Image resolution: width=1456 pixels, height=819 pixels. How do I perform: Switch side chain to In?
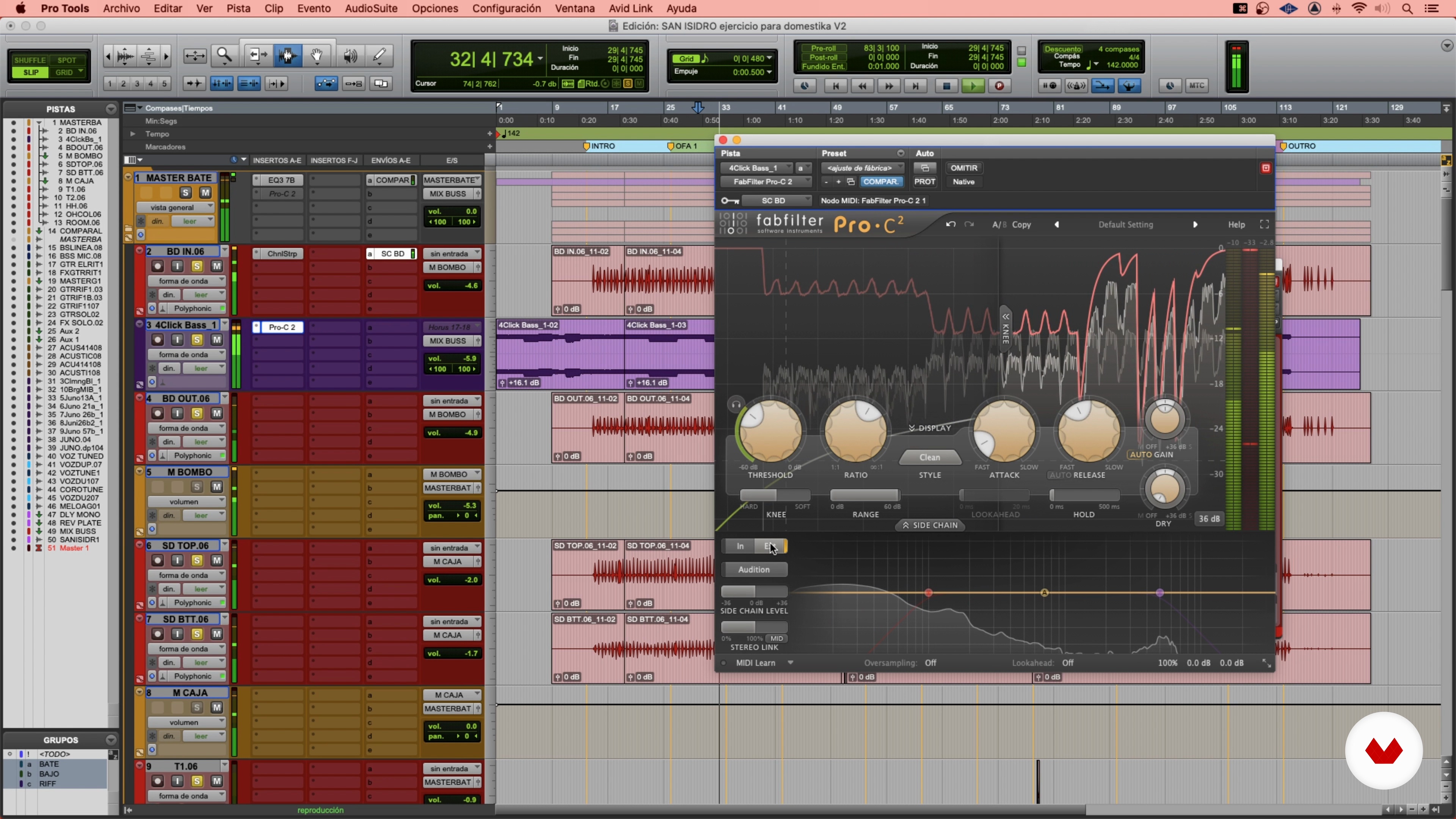point(740,546)
